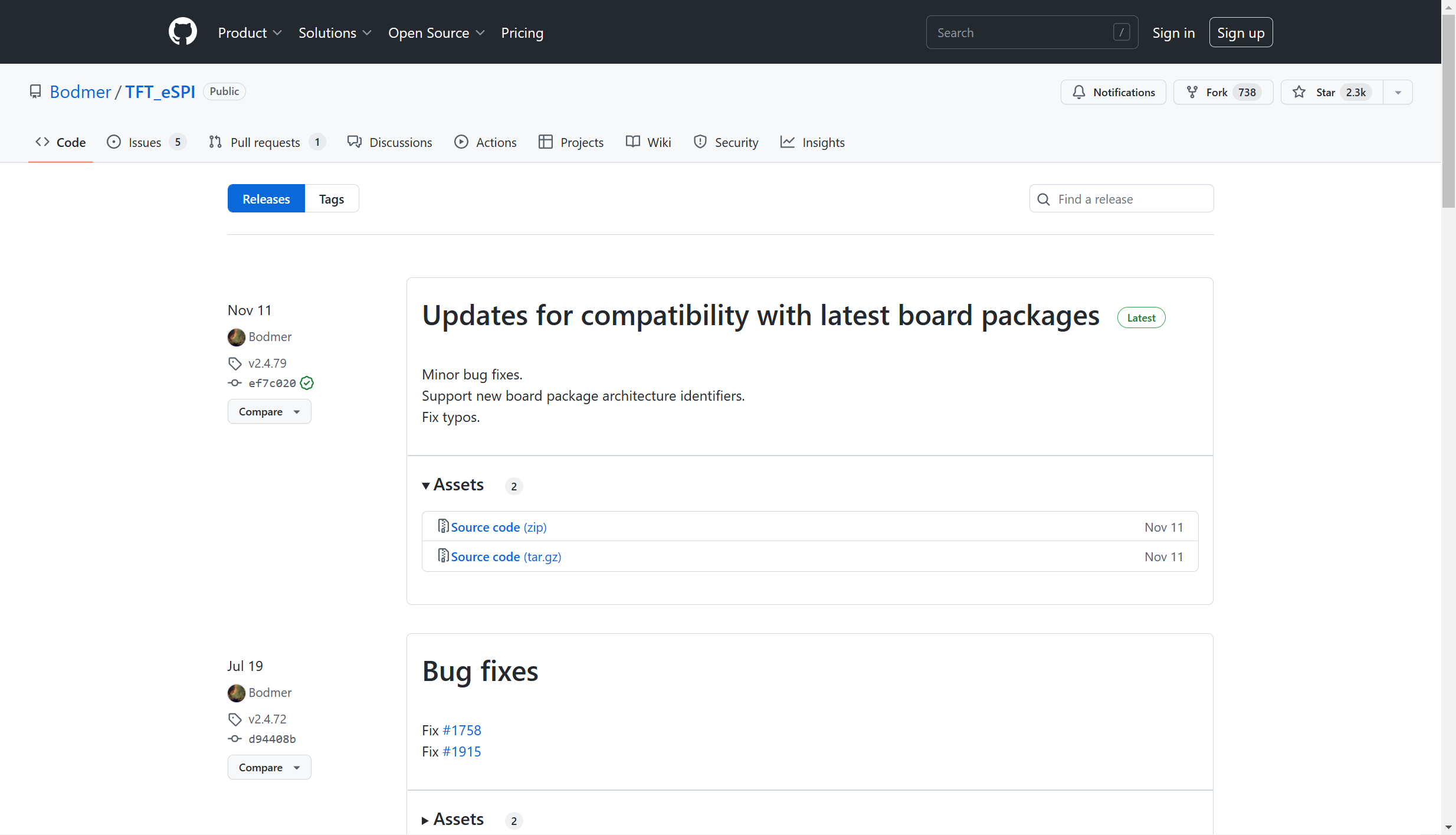
Task: Open the GitHub home logo
Action: pyautogui.click(x=182, y=32)
